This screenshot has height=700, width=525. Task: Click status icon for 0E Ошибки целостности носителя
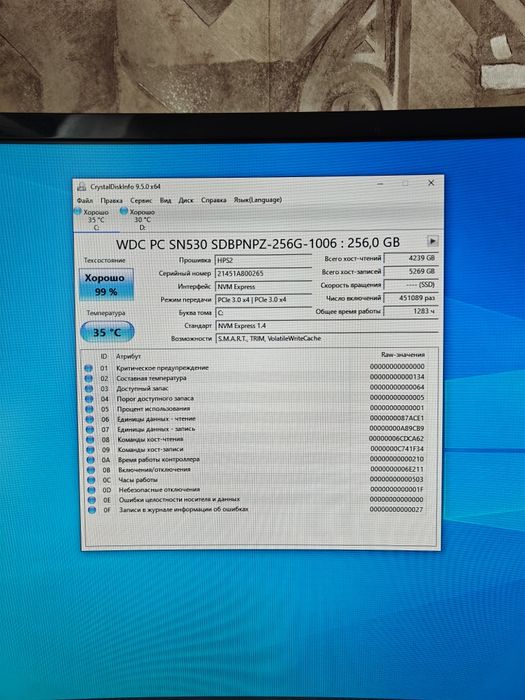tap(92, 500)
